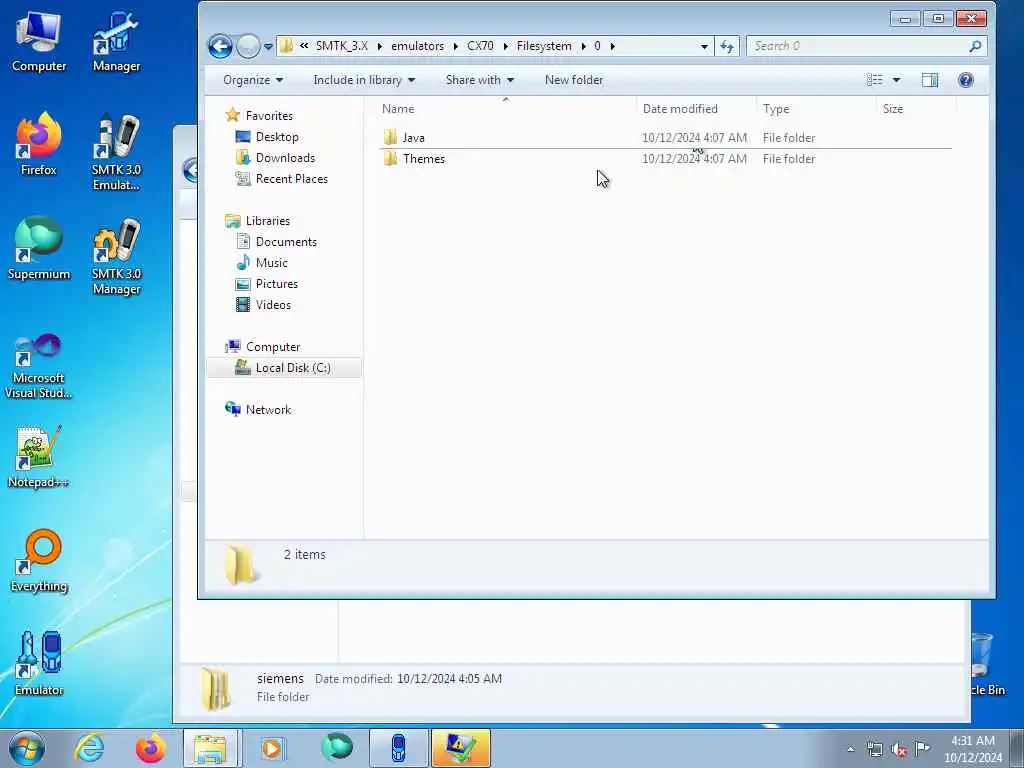The image size is (1024, 768).
Task: Select Local Disk (C:) in tree
Action: tap(283, 368)
